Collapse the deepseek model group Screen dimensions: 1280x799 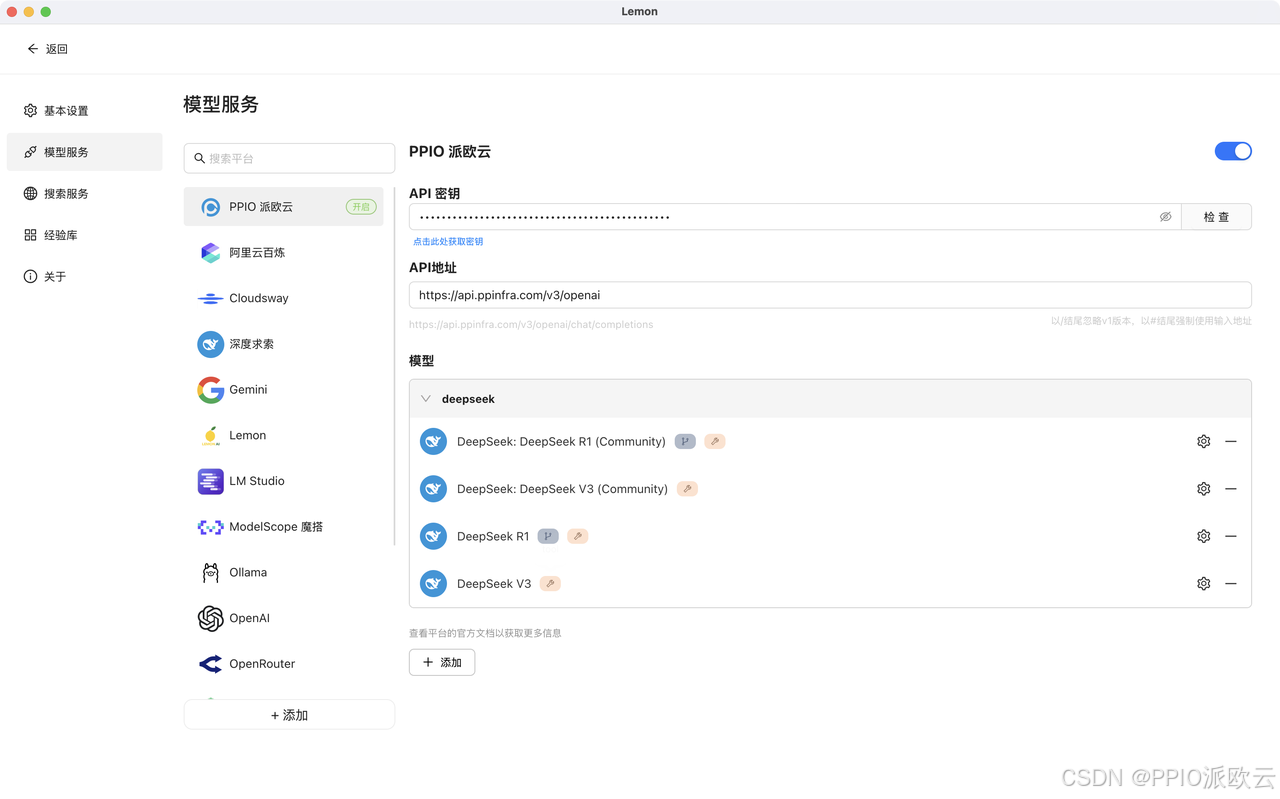(x=426, y=399)
